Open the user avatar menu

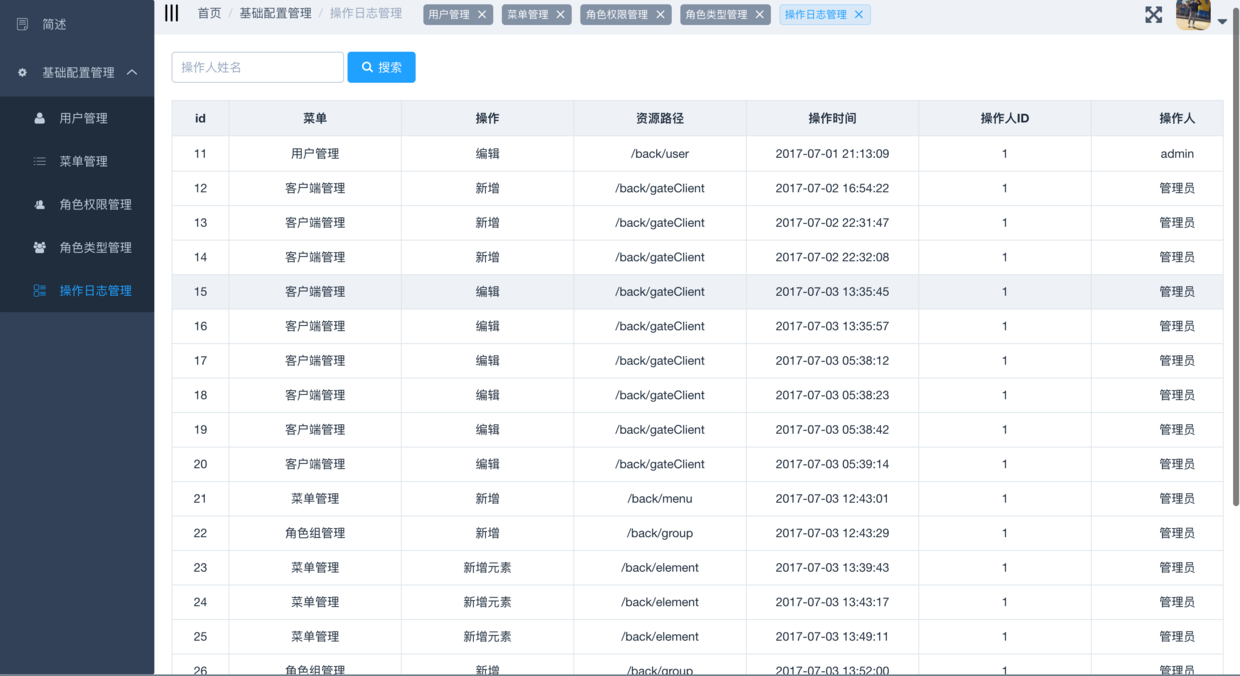click(x=1193, y=14)
